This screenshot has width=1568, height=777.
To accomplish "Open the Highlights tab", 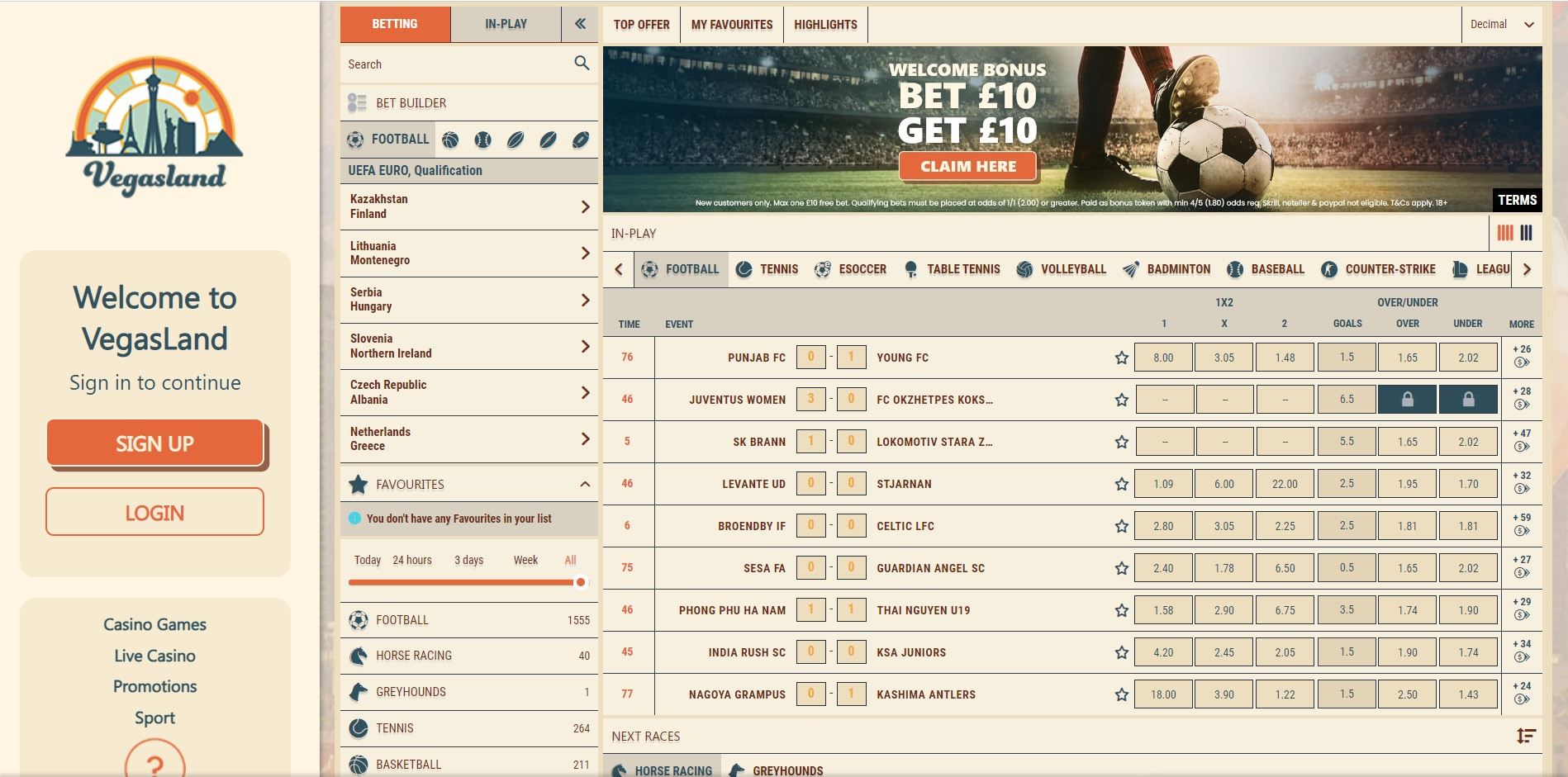I will pyautogui.click(x=825, y=25).
